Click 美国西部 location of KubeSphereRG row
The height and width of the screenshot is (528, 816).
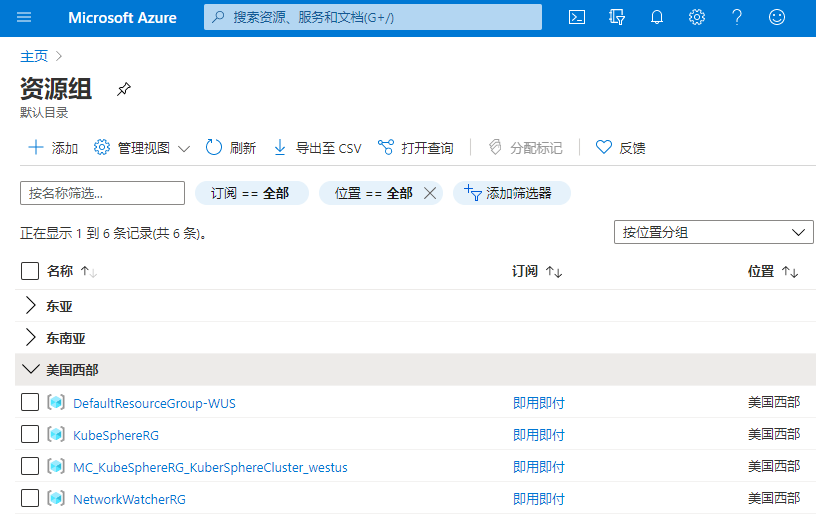pyautogui.click(x=774, y=434)
